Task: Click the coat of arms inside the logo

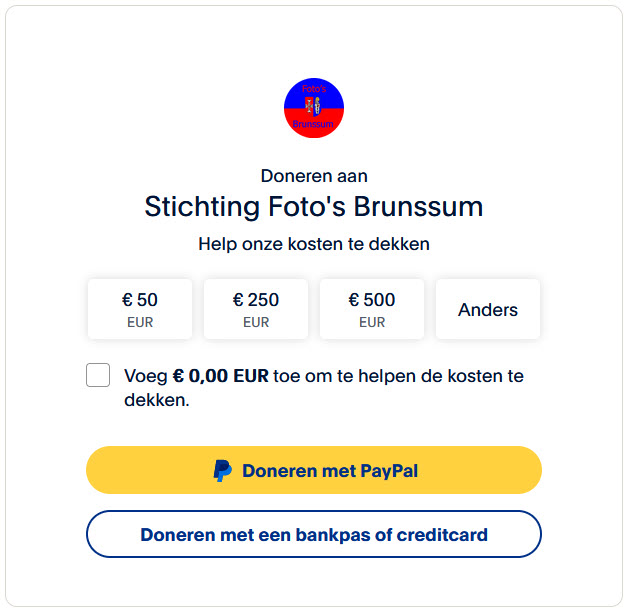Action: (x=313, y=106)
